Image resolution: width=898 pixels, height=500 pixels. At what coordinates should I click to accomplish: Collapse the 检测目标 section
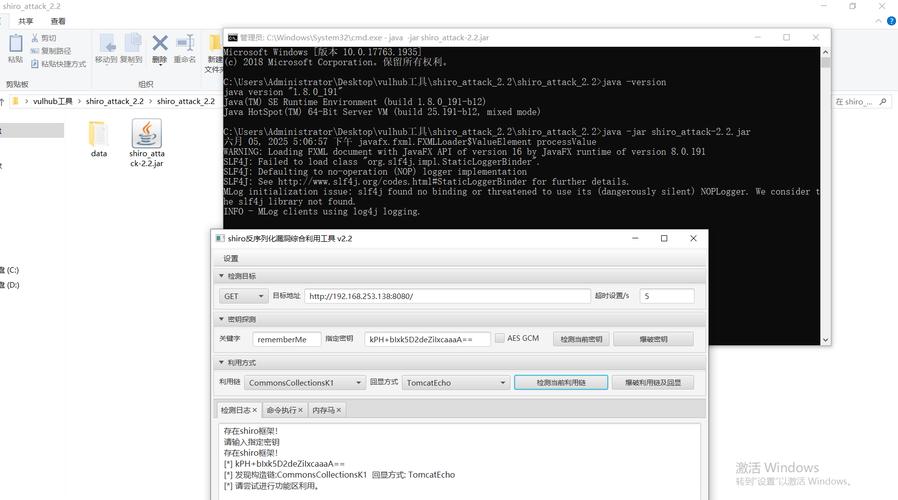(x=221, y=275)
